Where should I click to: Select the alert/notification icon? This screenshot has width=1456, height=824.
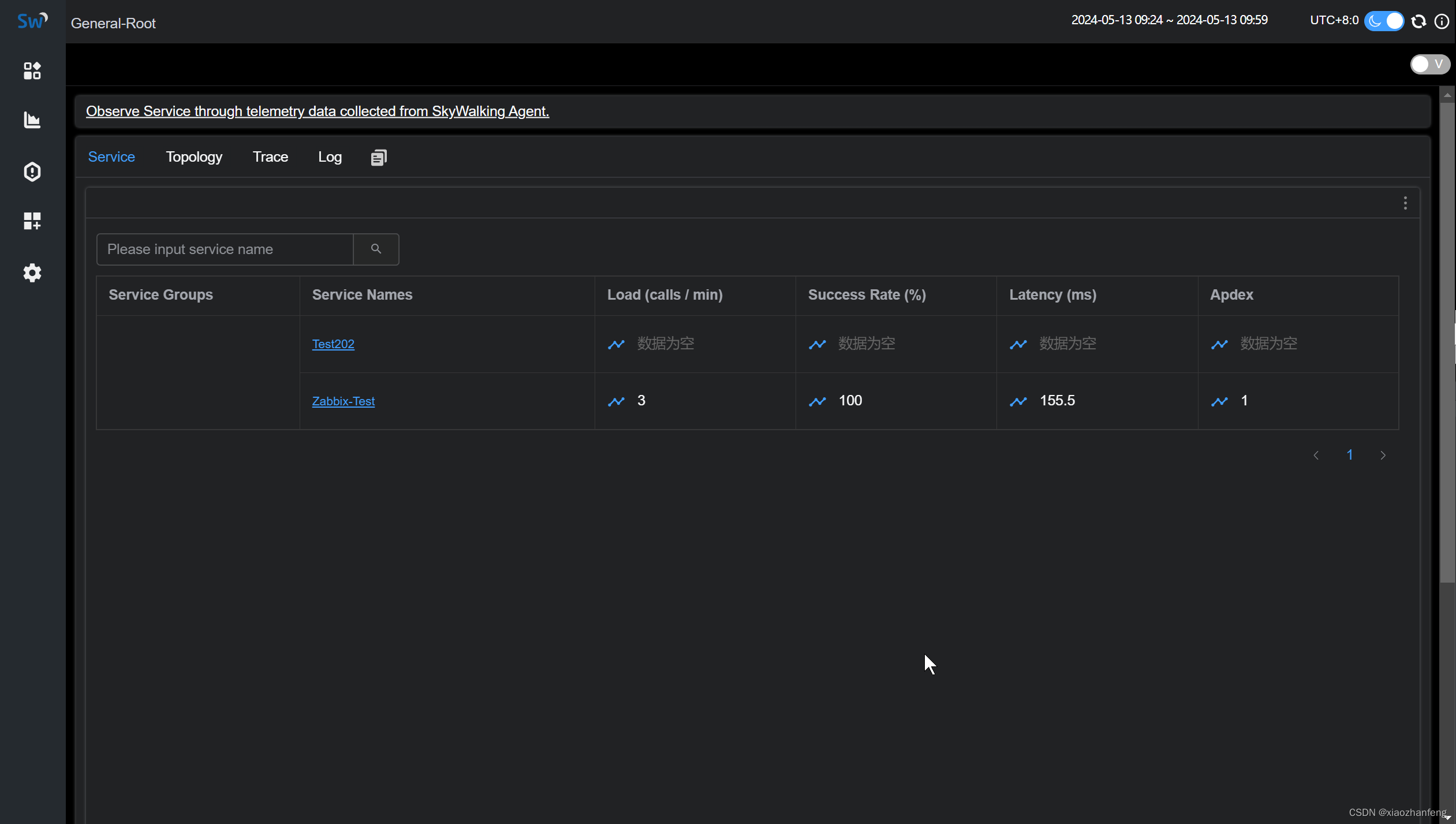(31, 171)
